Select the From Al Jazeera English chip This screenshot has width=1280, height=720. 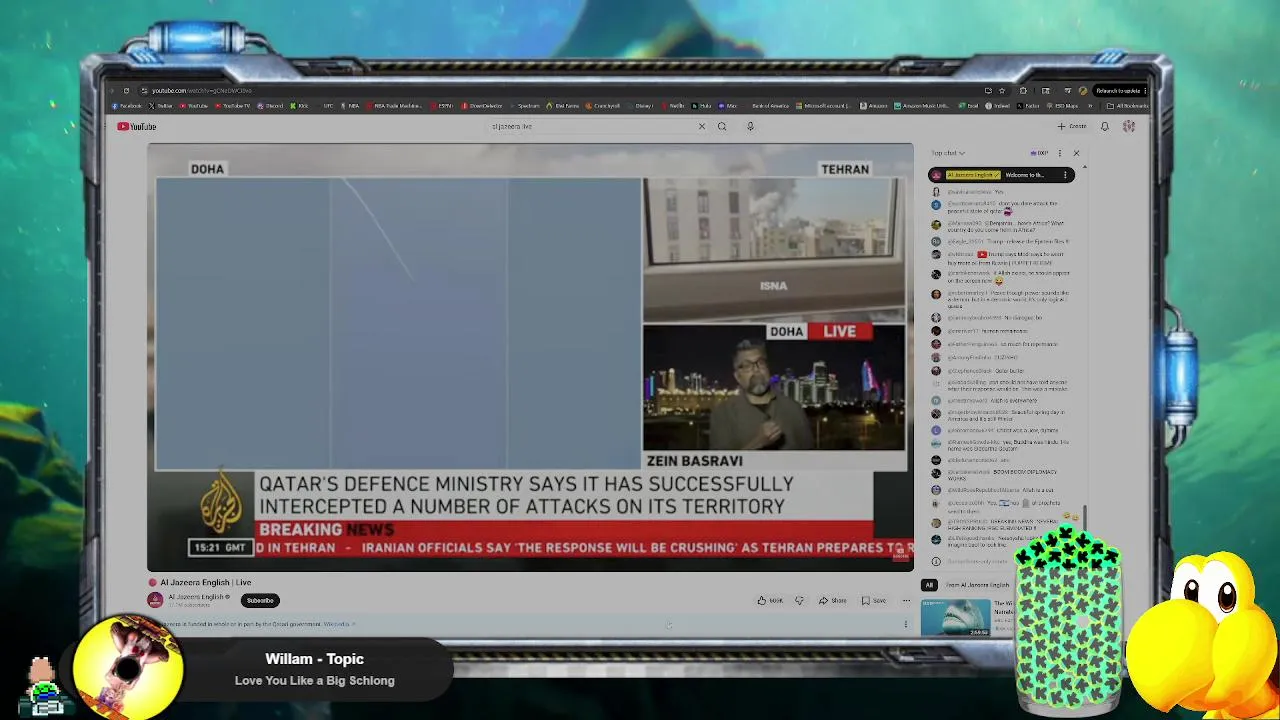[x=978, y=585]
